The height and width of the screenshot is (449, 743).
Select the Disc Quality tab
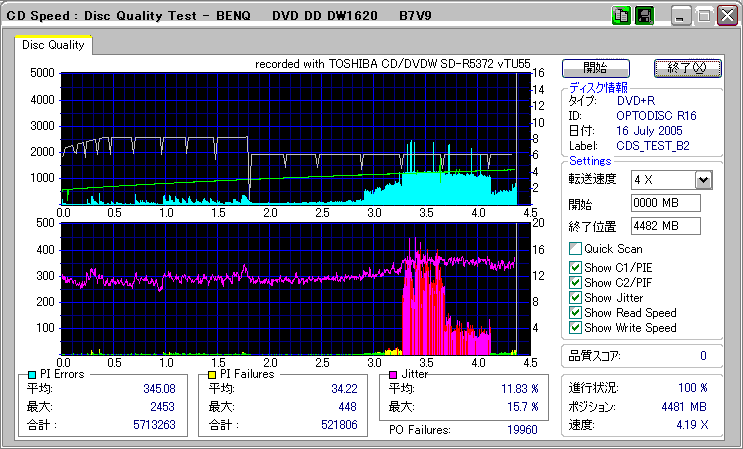53,45
